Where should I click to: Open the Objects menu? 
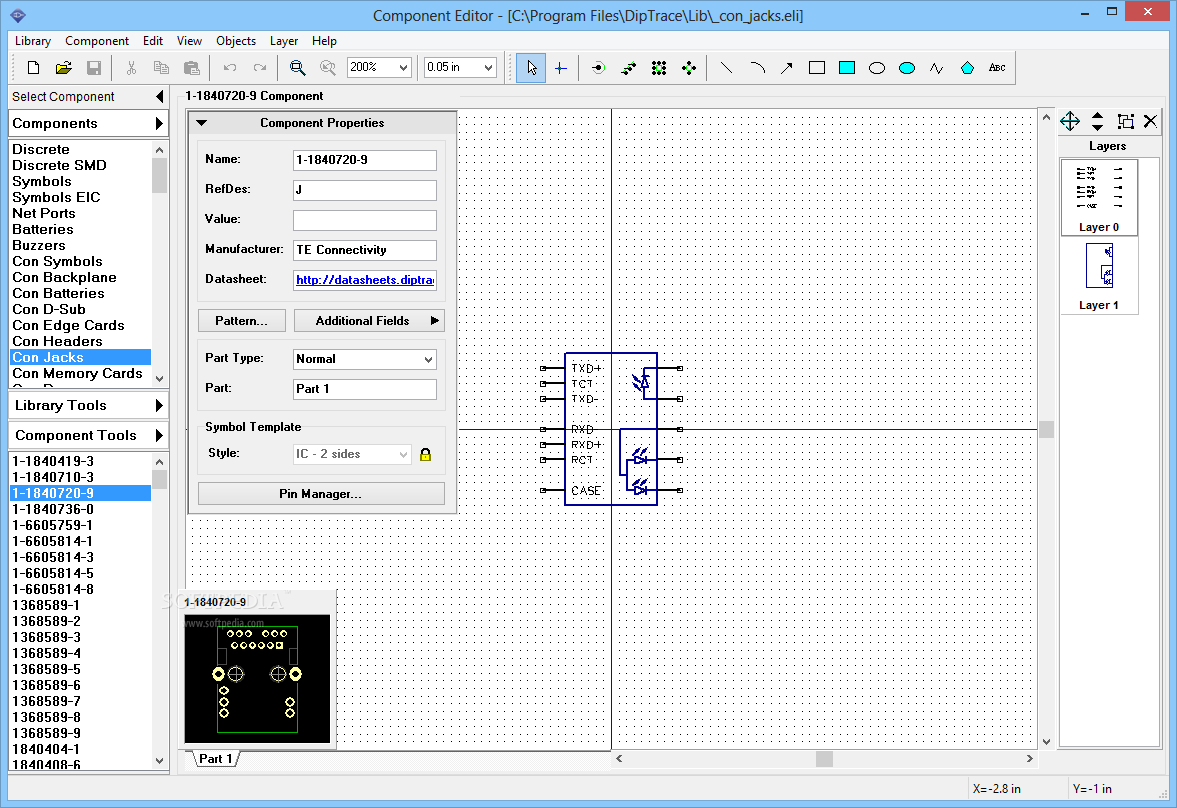236,41
